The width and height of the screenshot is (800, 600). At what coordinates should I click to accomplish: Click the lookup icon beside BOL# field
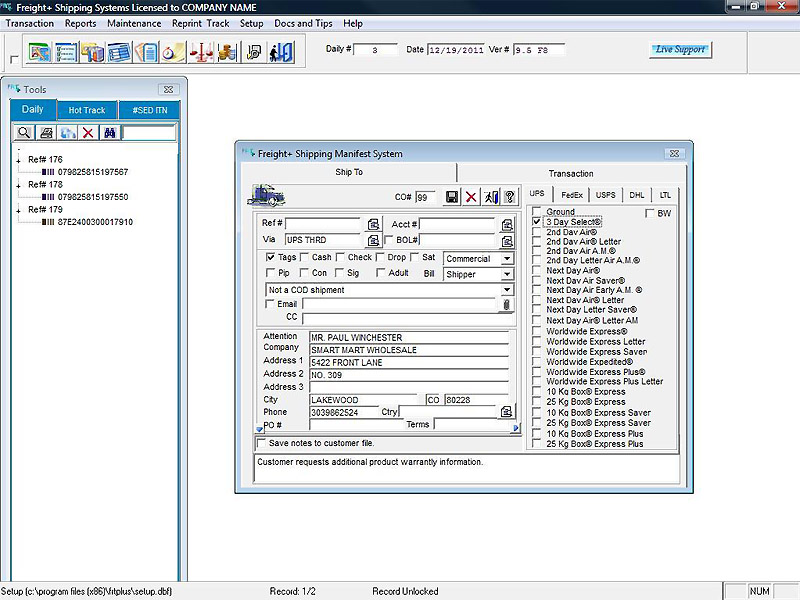(x=507, y=240)
